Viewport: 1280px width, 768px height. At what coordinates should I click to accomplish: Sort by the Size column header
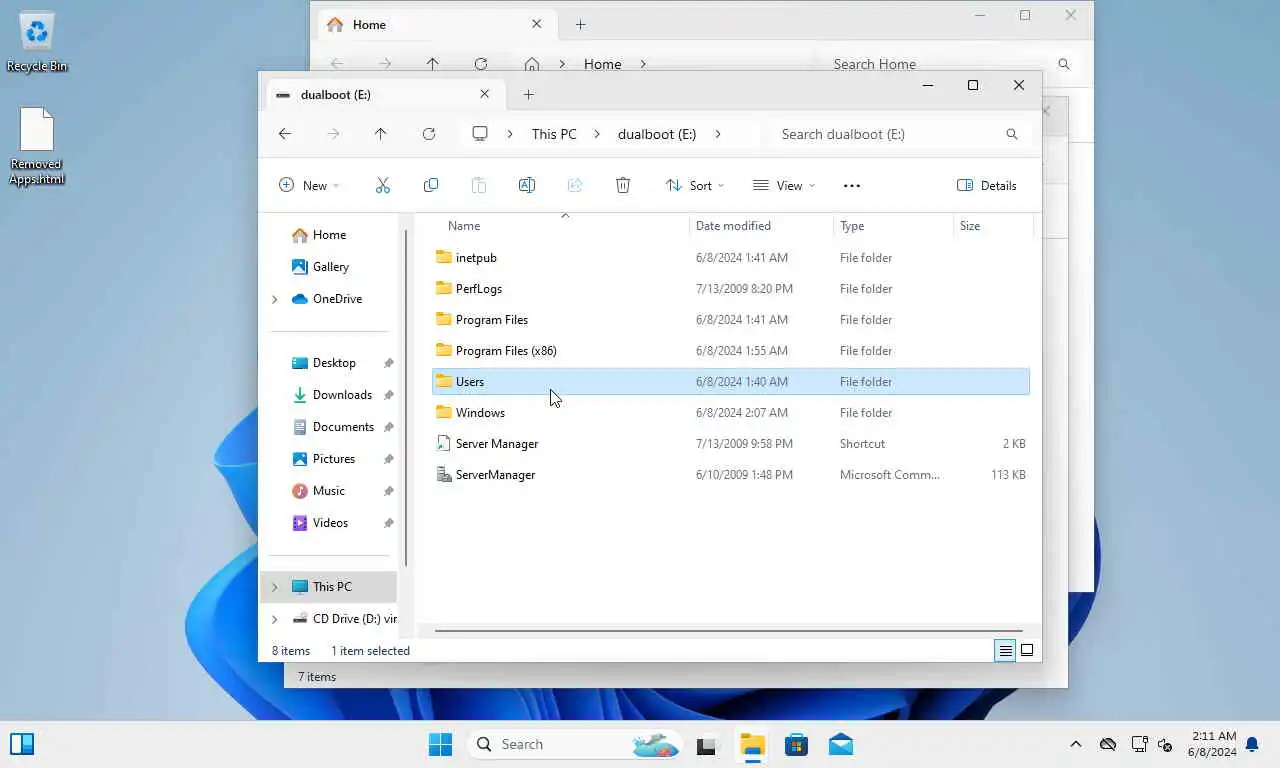click(993, 226)
